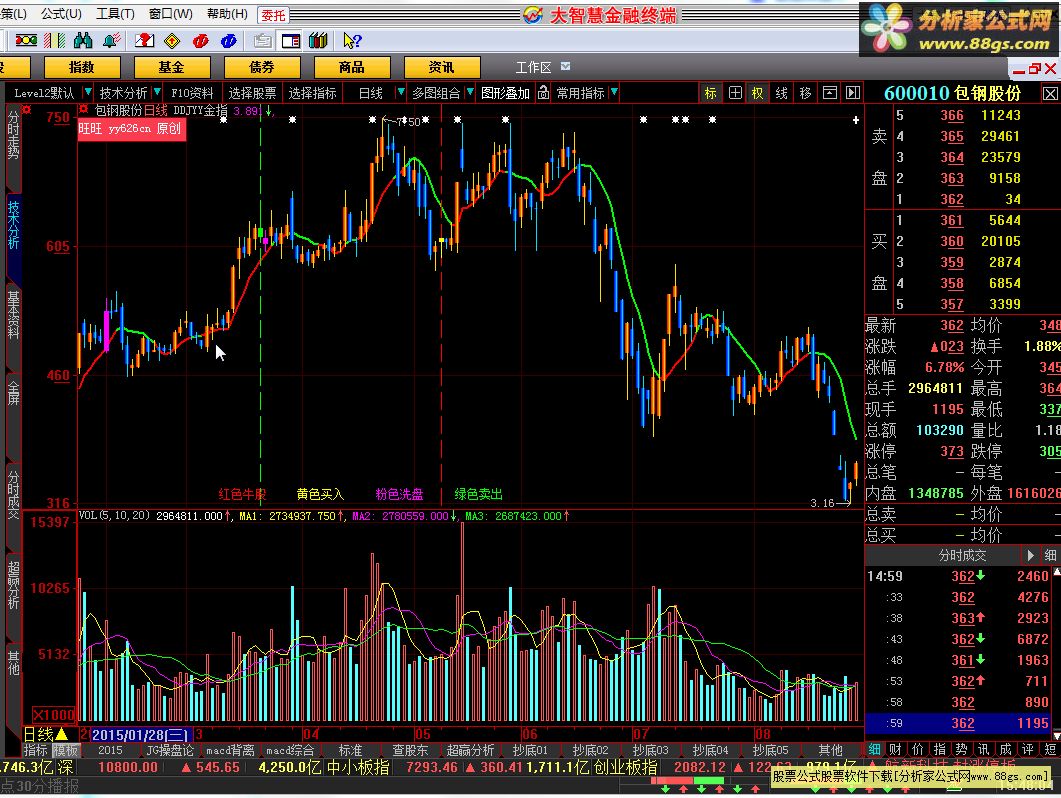
Task: Select the 财 tab under quote panel
Action: click(895, 749)
